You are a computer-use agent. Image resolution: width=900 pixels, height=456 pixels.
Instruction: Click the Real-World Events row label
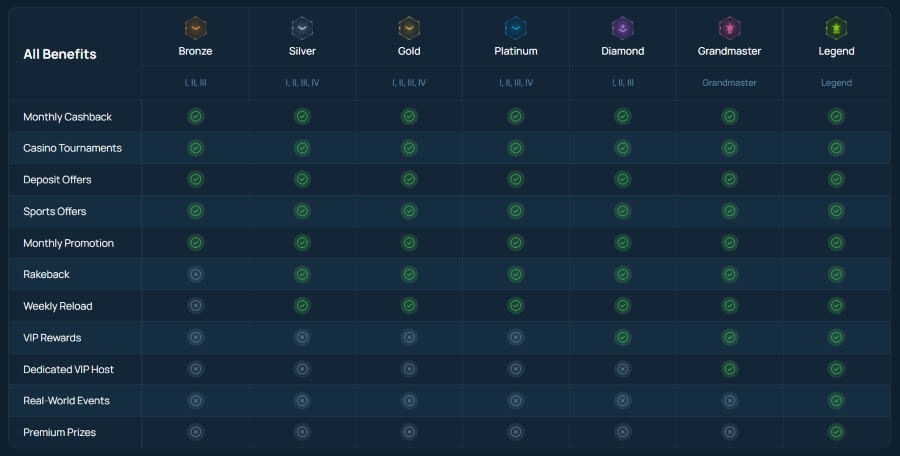[66, 400]
